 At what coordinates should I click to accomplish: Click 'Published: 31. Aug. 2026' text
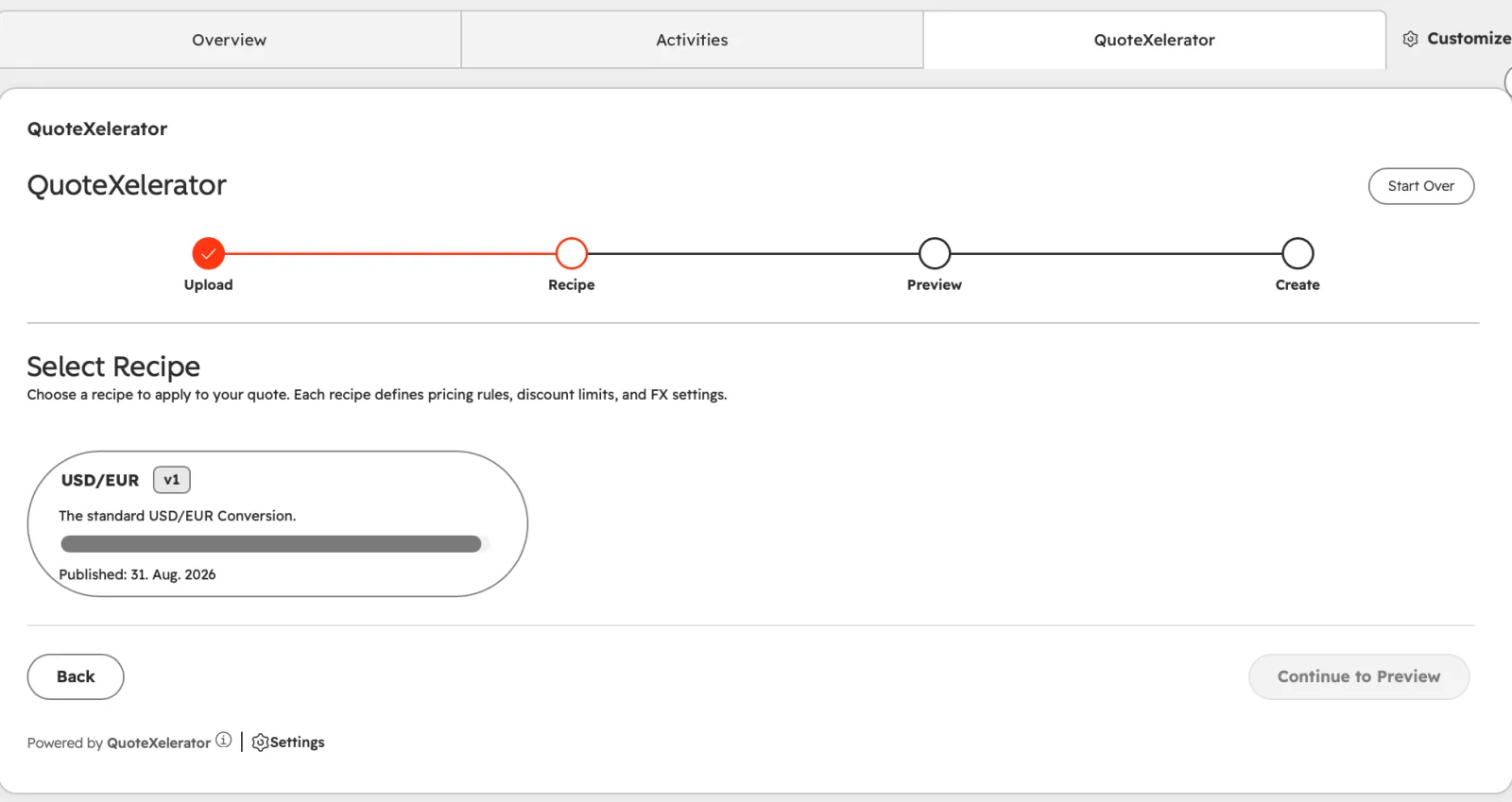pyautogui.click(x=137, y=574)
